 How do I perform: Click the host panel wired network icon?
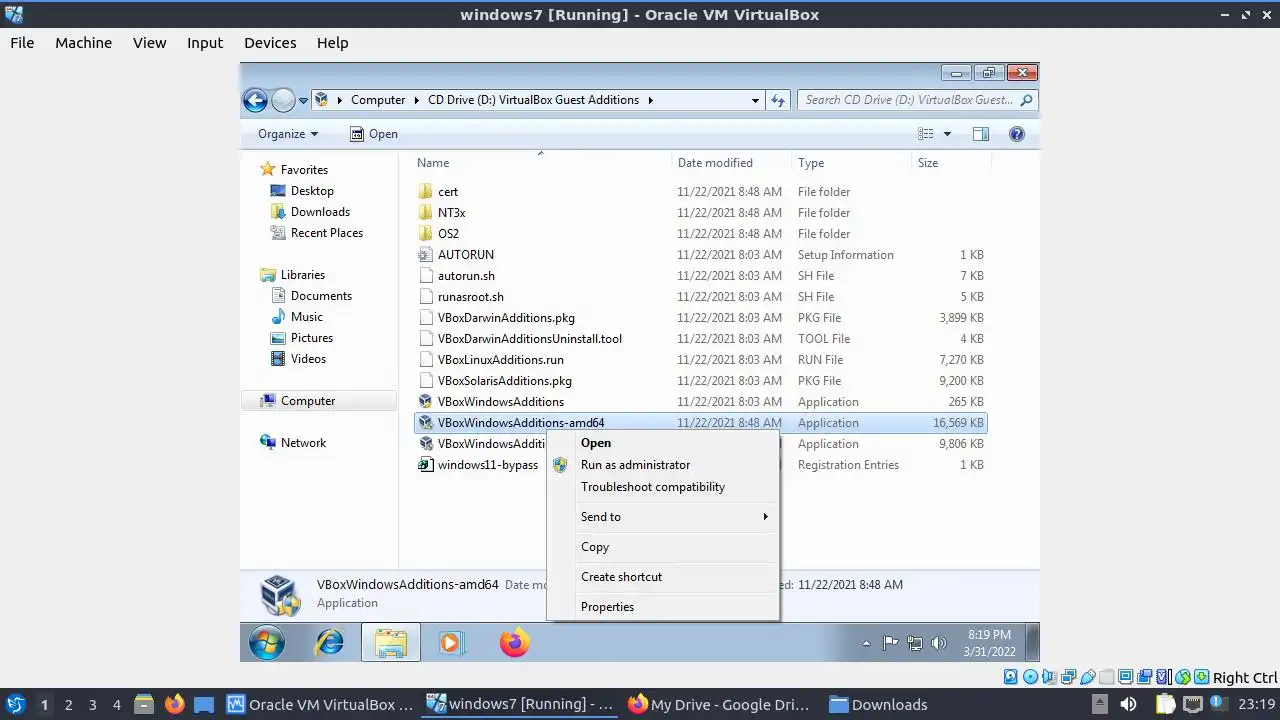click(1193, 704)
